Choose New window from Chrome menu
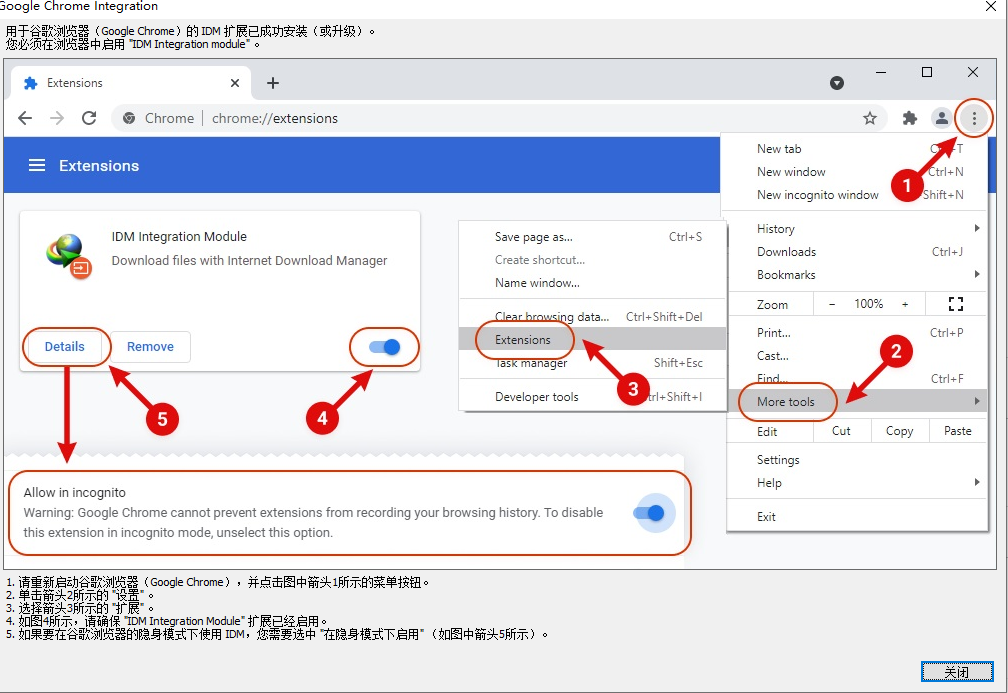 pos(854,172)
